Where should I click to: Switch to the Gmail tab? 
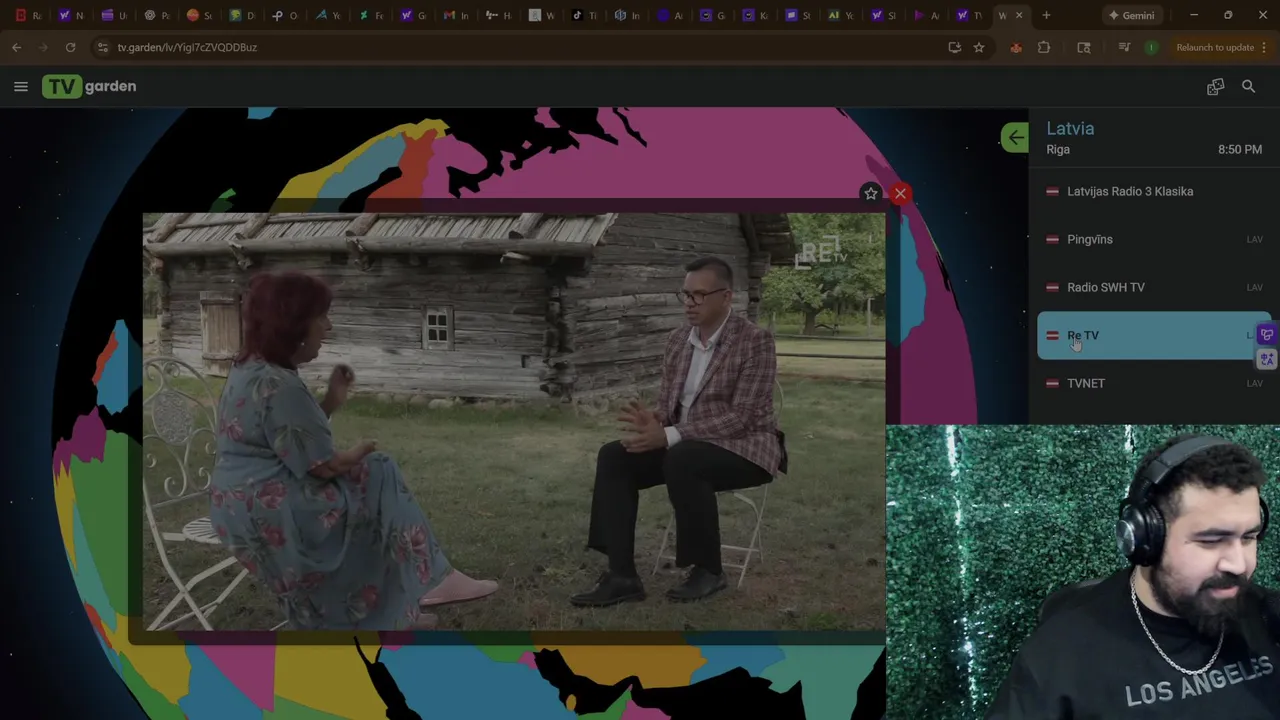tap(455, 15)
